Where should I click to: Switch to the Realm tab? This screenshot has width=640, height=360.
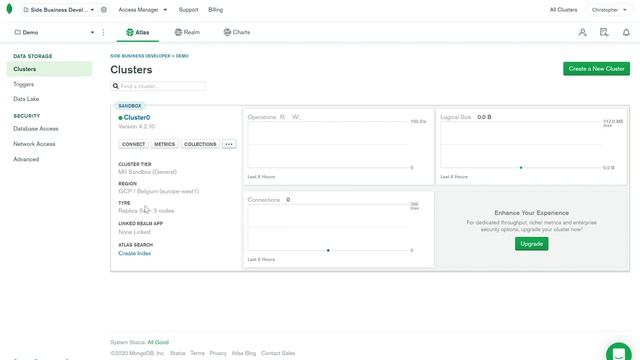187,32
